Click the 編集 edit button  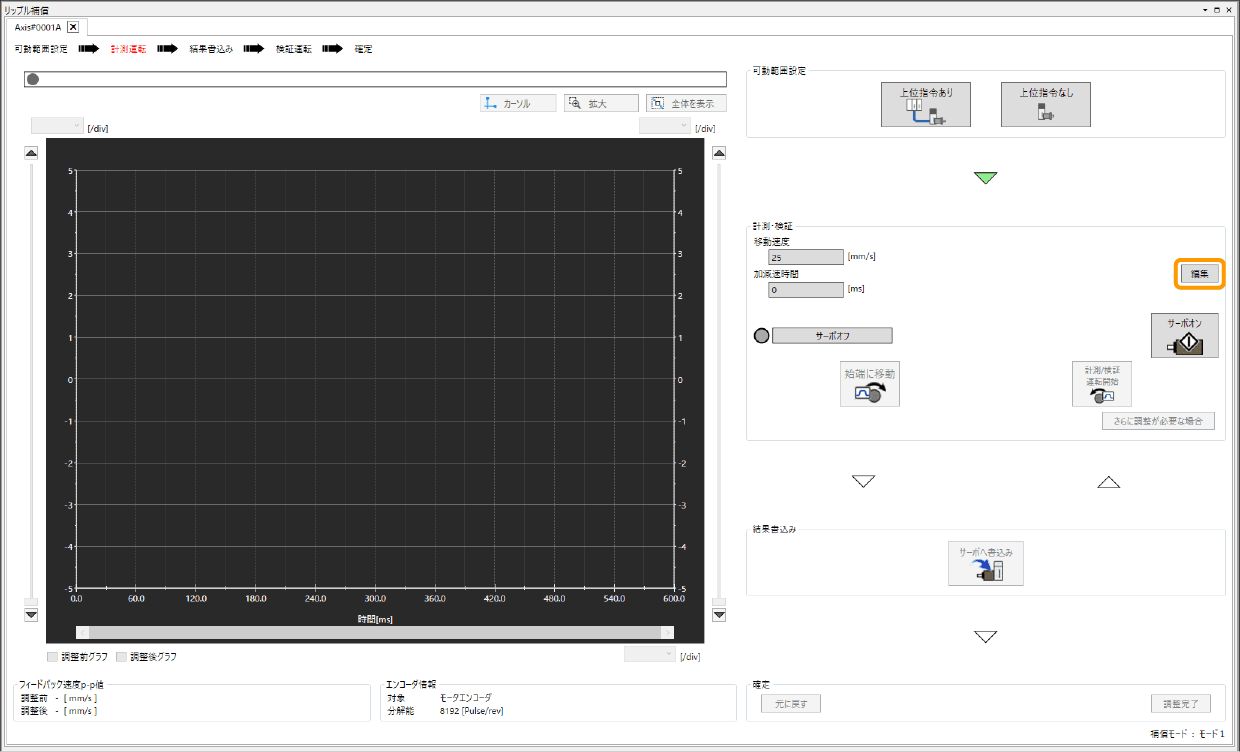1200,274
